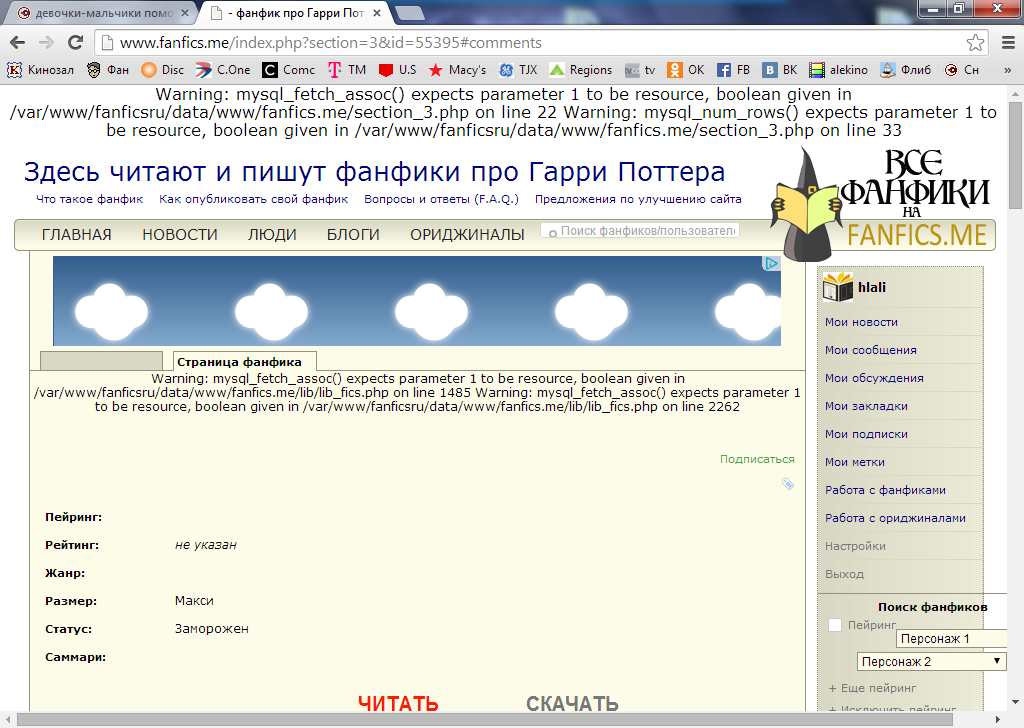Image resolution: width=1024 pixels, height=728 pixels.
Task: Select the ГЛАВНАЯ navigation item
Action: [77, 233]
